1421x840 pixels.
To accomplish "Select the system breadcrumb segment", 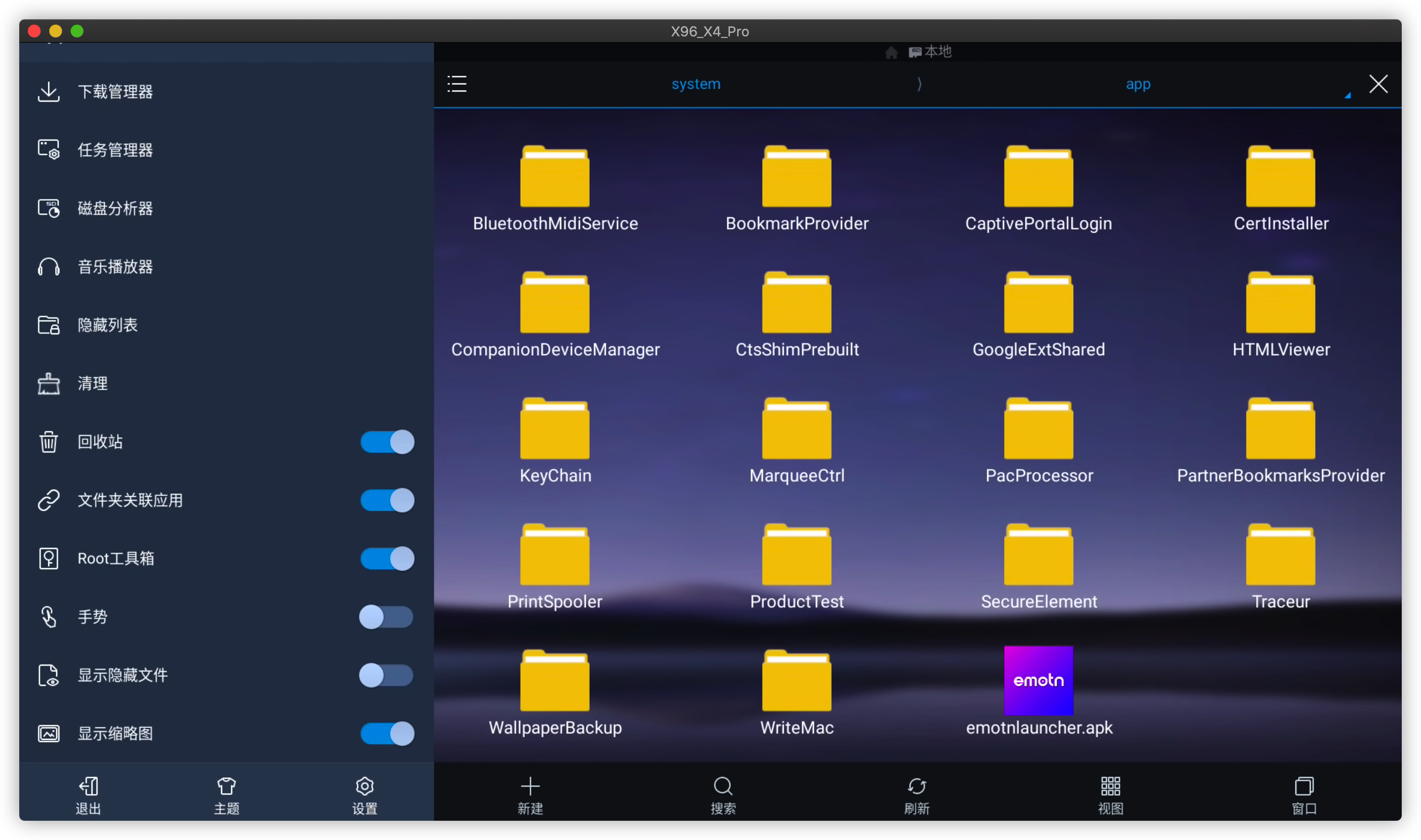I will (696, 85).
